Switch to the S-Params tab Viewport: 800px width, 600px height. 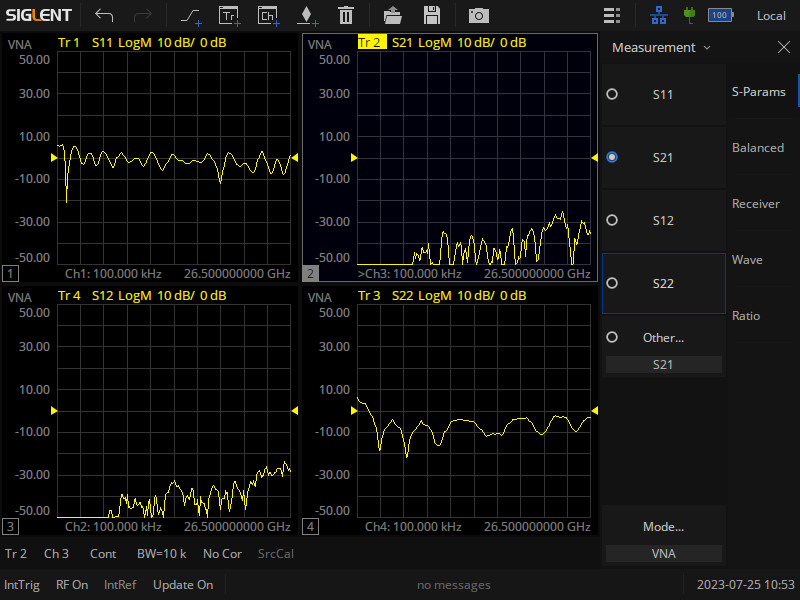[759, 92]
